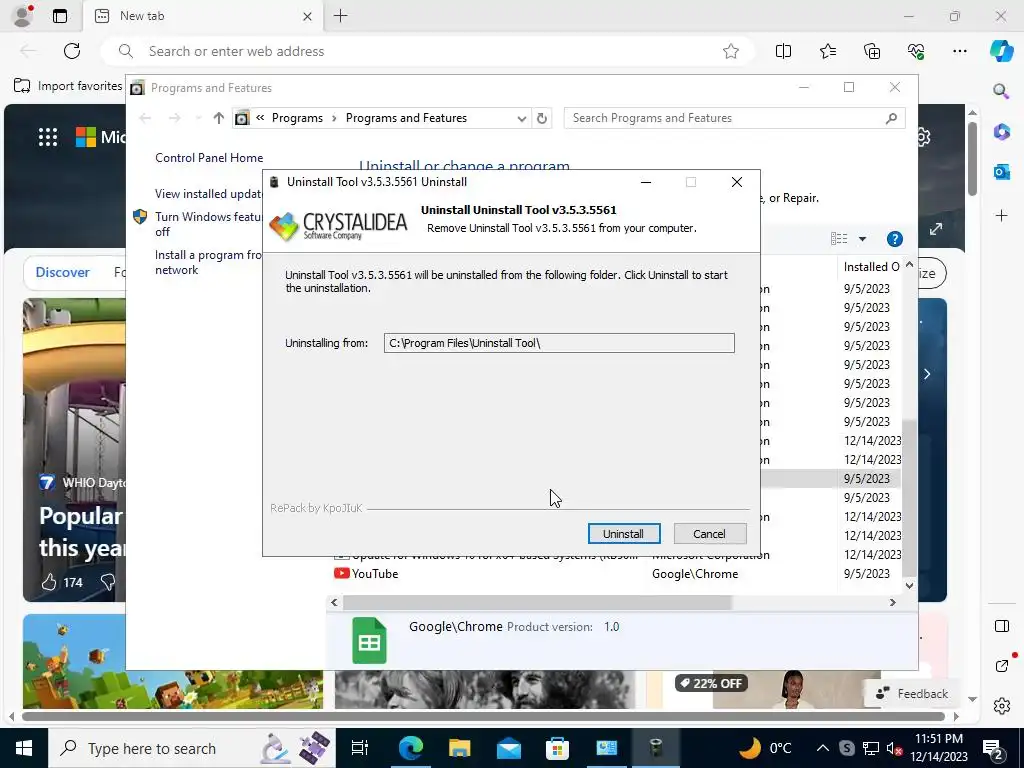
Task: Open the notification center icon
Action: 993,748
